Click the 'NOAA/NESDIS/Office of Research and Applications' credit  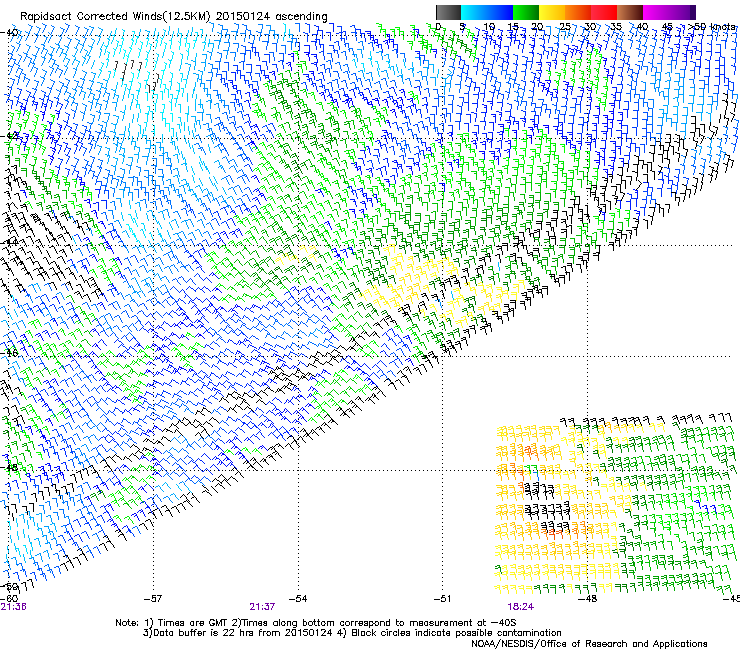click(x=589, y=643)
